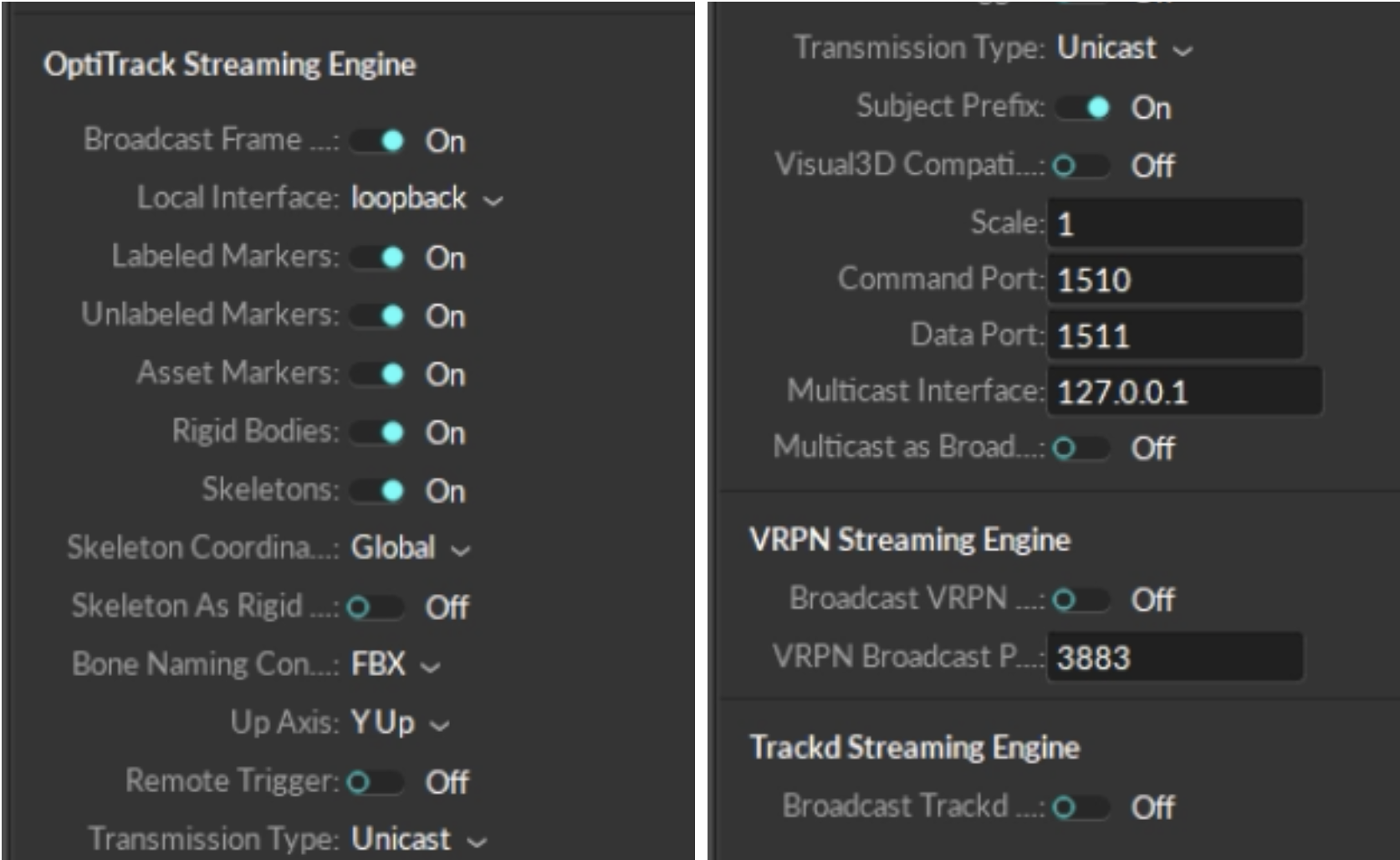Switch off the Asset Markers toggle
The image size is (1400, 860).
pyautogui.click(x=378, y=374)
